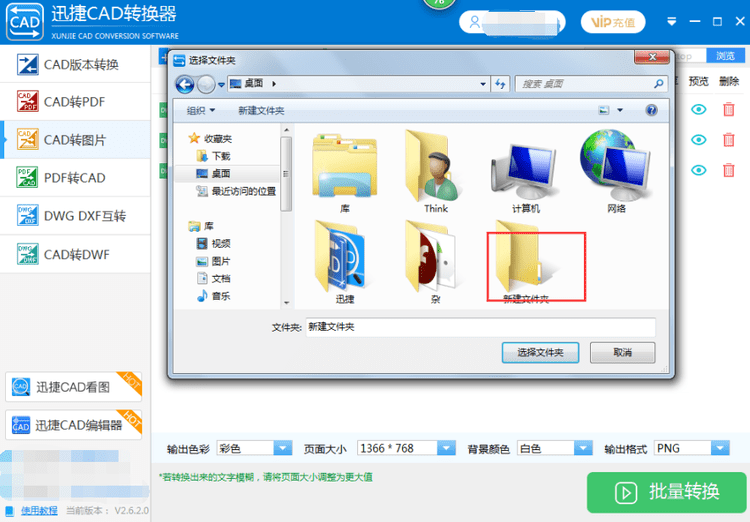Screen dimensions: 750x522
Task: Click the 选择文件夹 button
Action: coord(540,353)
